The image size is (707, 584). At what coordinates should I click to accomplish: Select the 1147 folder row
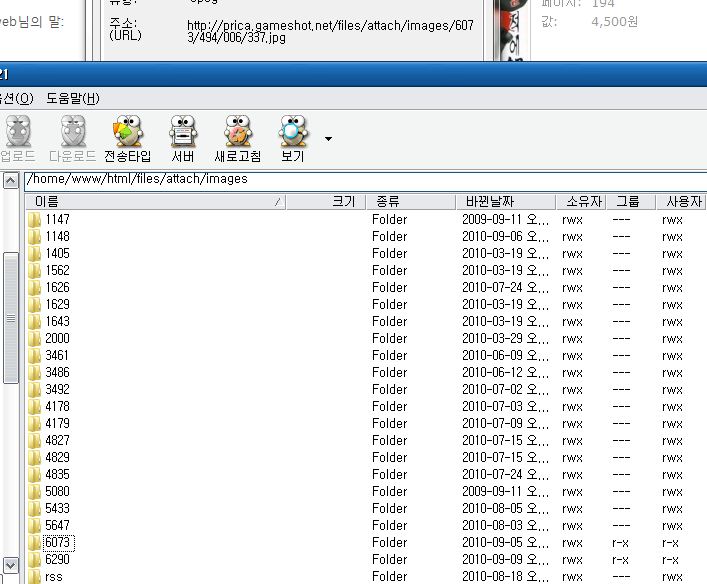coord(57,219)
